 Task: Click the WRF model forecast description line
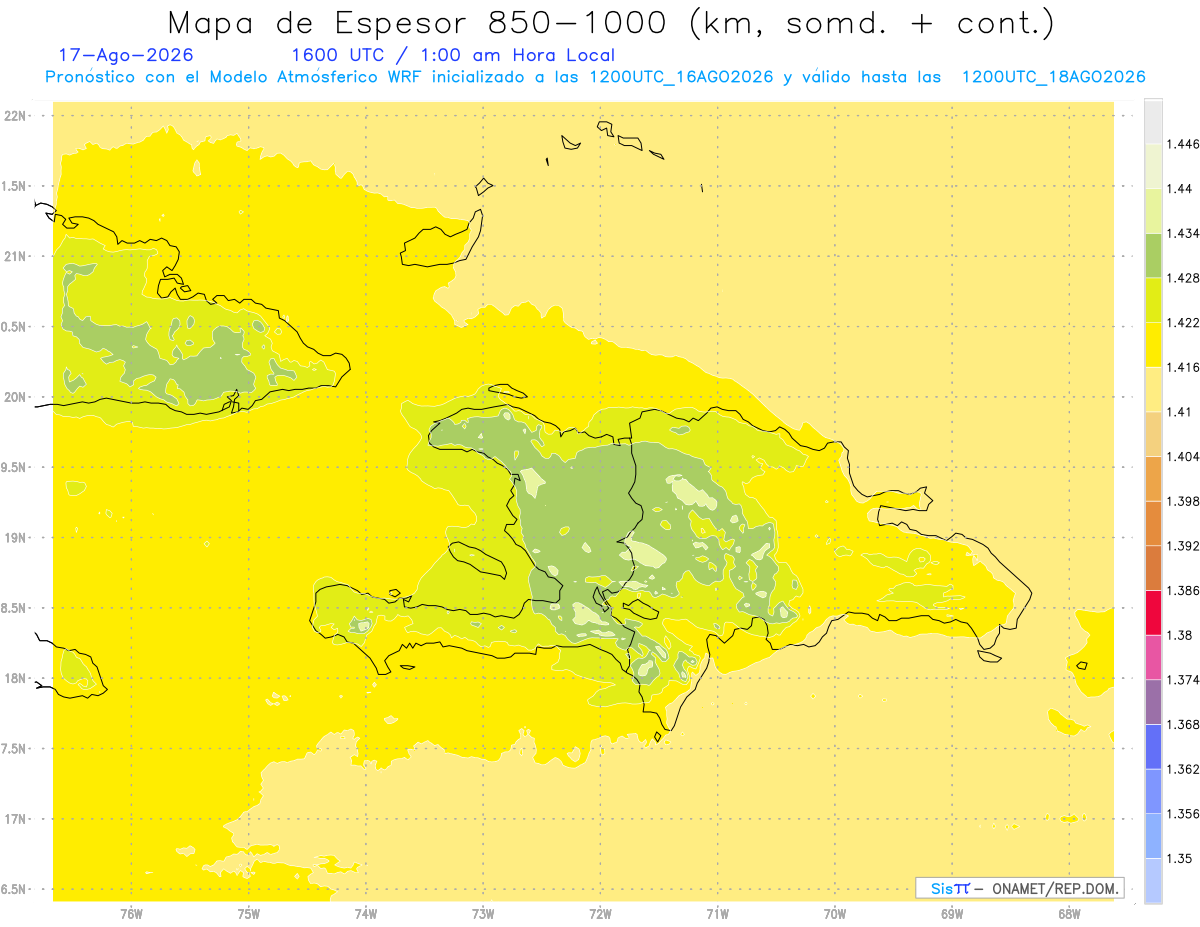595,77
